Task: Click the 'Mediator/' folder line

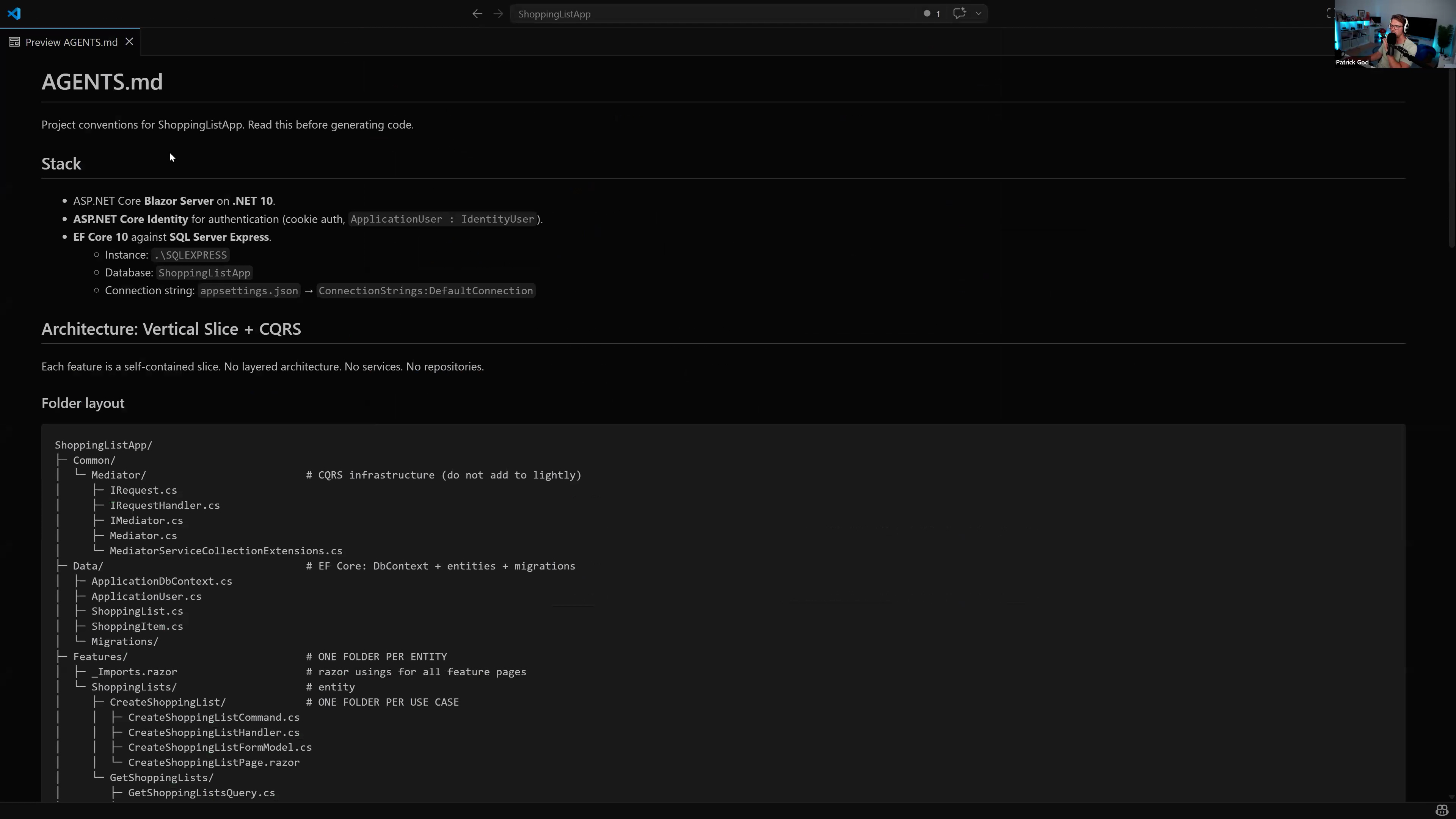Action: pos(119,475)
